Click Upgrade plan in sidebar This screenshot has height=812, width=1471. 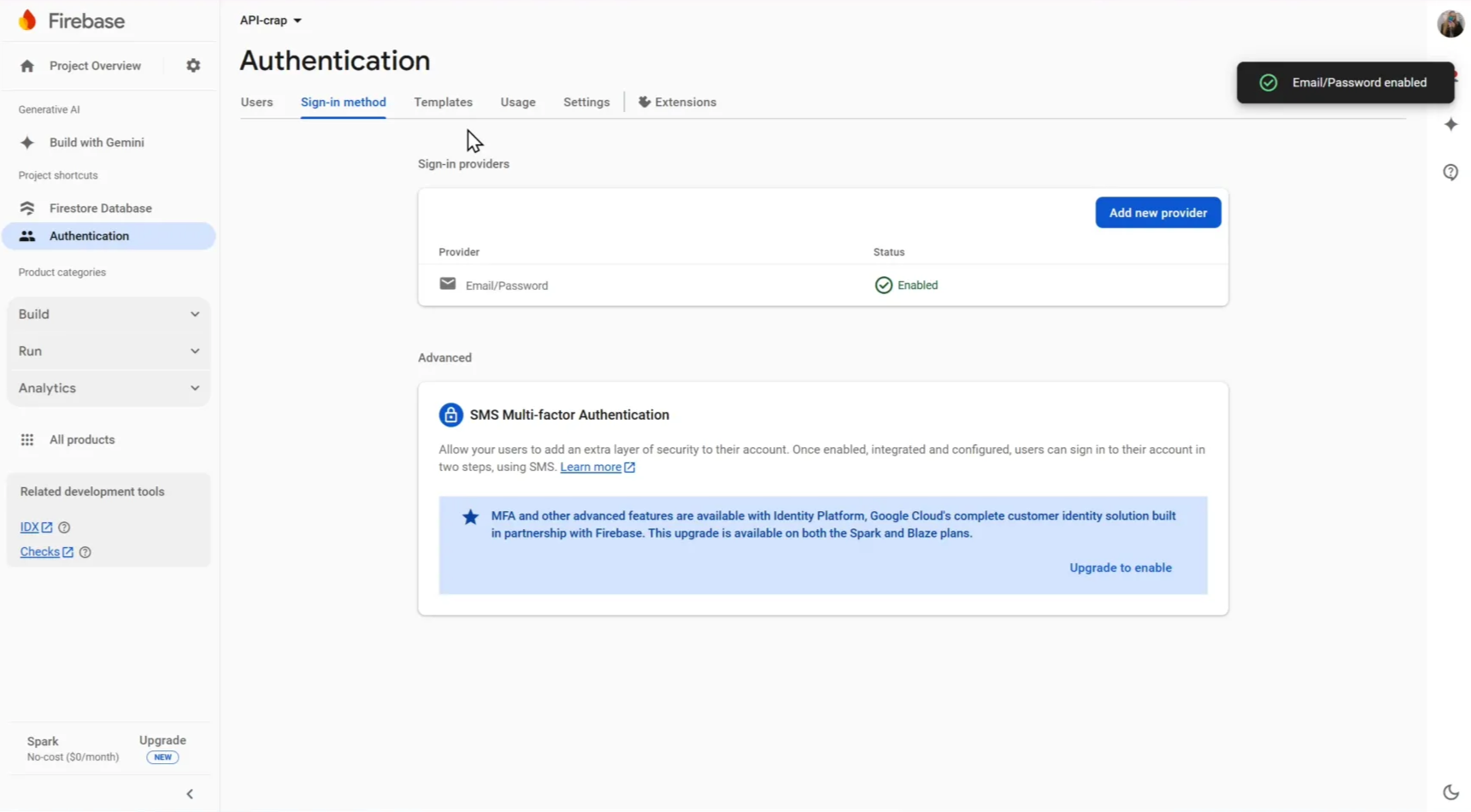[162, 740]
